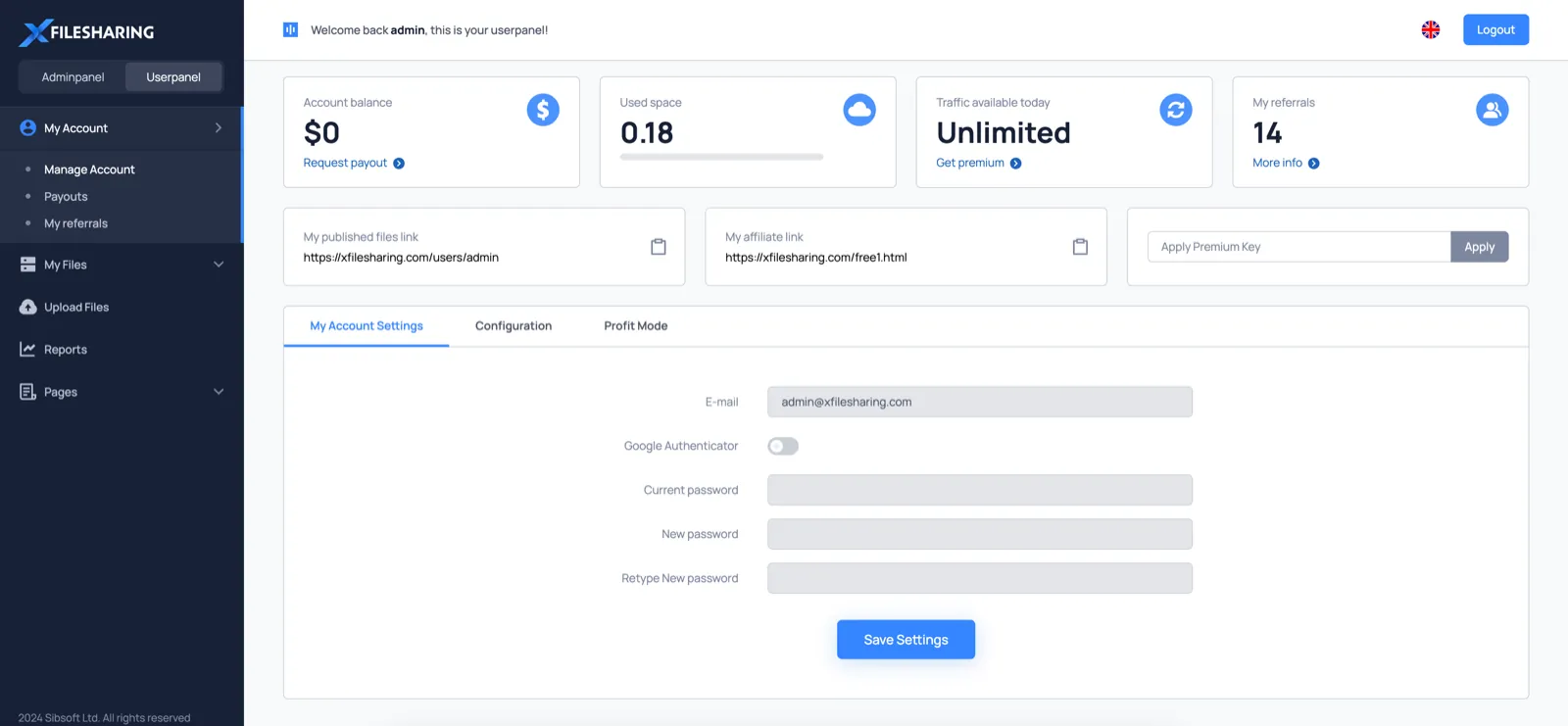Switch to the Configuration tab
The image size is (1568, 726).
514,326
